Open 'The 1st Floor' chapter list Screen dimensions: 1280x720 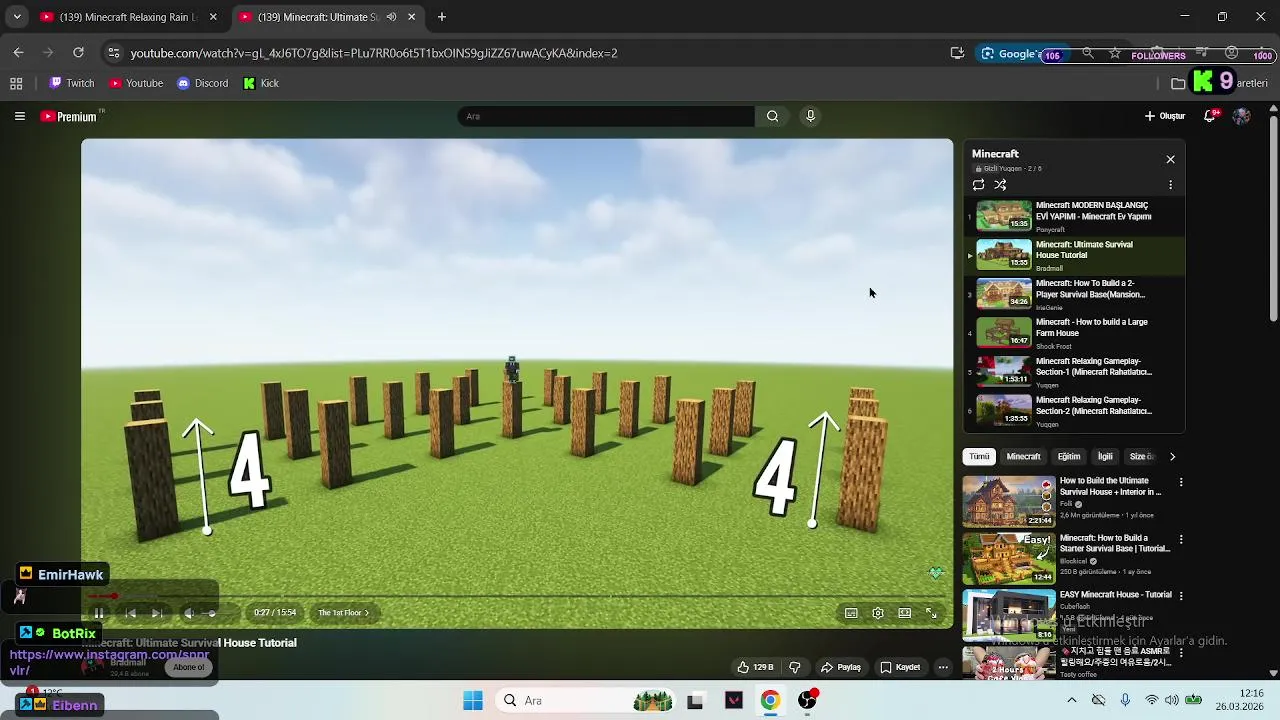(343, 613)
